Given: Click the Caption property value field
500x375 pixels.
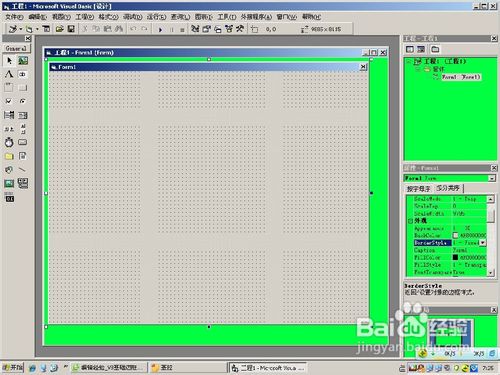Looking at the screenshot, I should [469, 250].
